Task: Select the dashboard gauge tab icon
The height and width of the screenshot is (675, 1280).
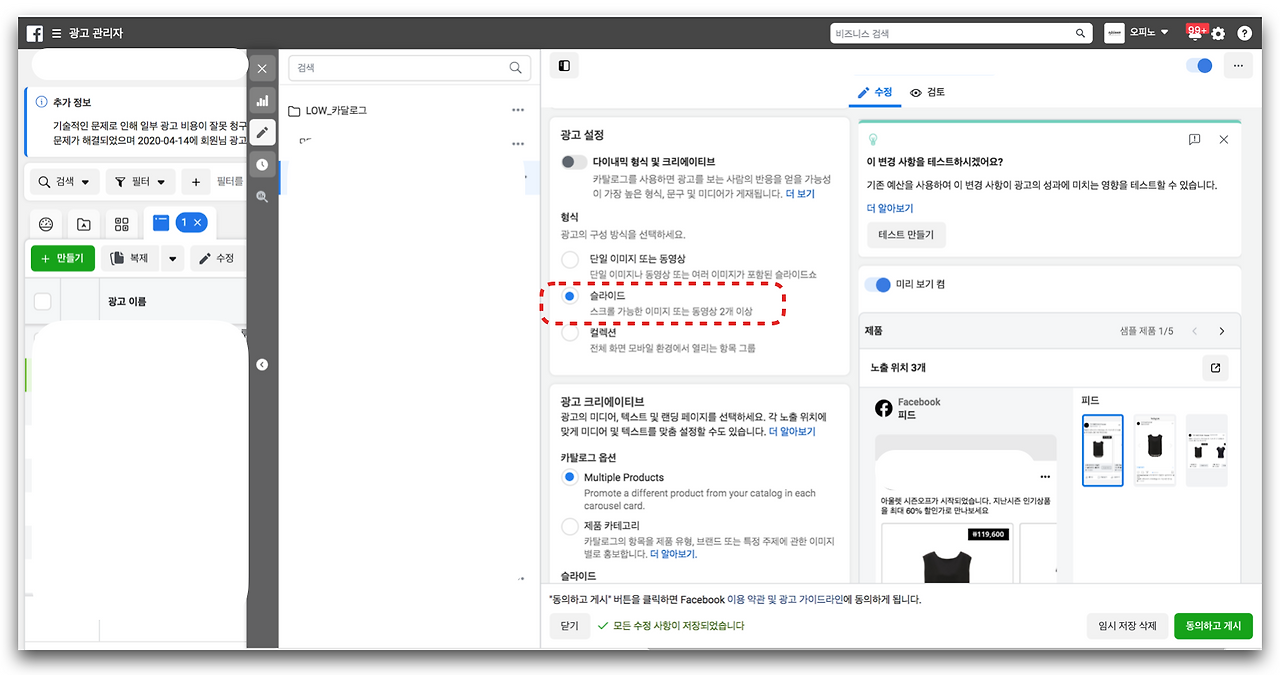Action: tap(45, 224)
